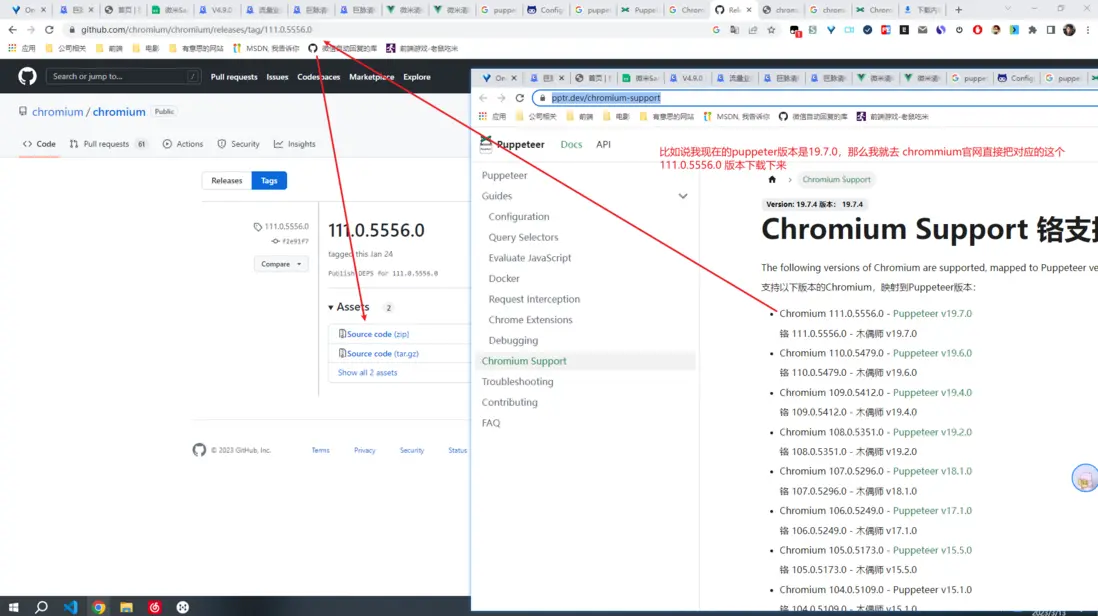Screen dimensions: 1098x616
Task: Open Troubleshooting in sidebar
Action: pos(517,382)
